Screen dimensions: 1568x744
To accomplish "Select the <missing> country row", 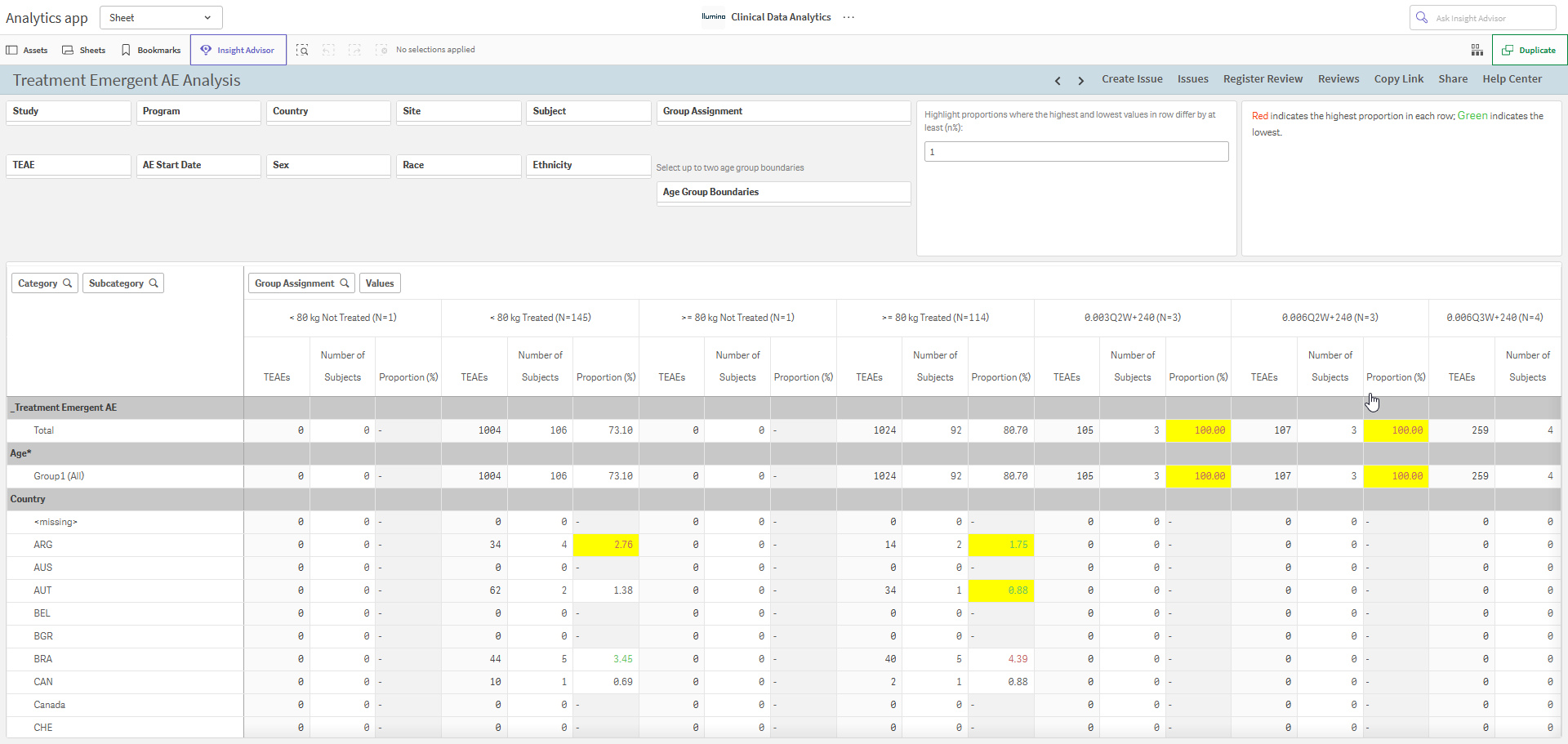I will 125,522.
